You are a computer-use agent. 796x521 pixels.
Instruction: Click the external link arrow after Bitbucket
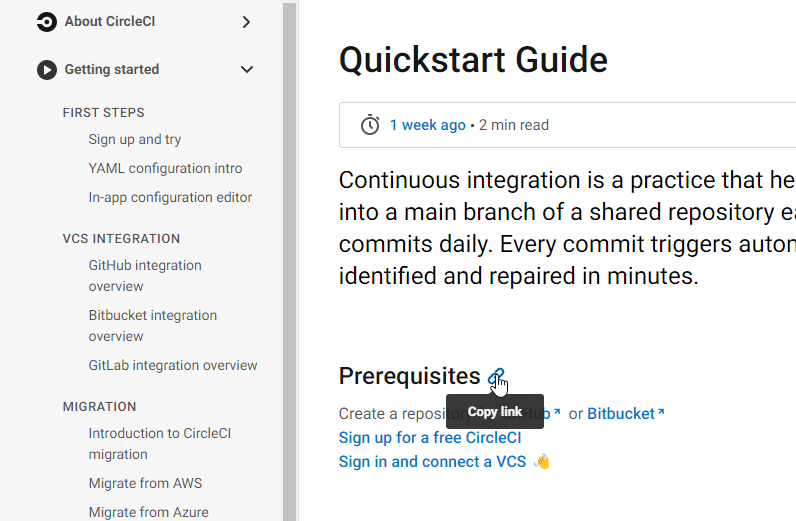(x=661, y=412)
